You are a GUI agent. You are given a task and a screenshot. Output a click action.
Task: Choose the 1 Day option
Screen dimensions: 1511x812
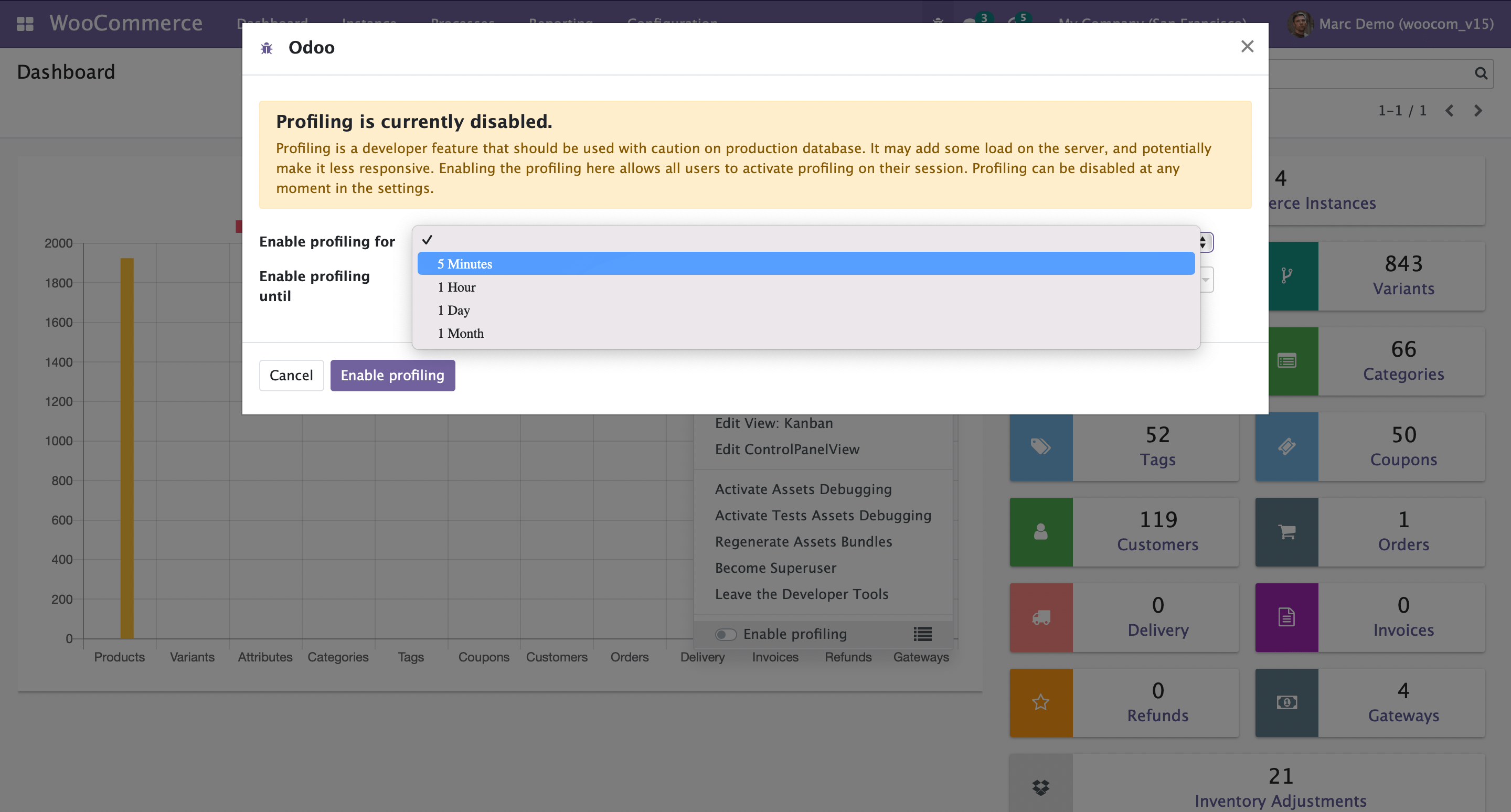tap(453, 310)
